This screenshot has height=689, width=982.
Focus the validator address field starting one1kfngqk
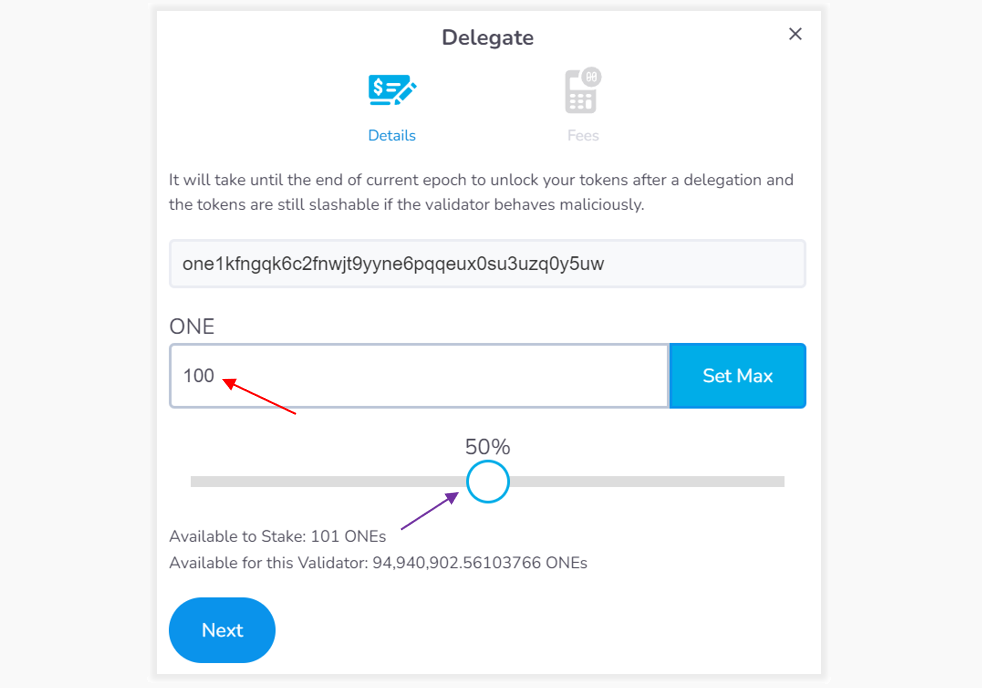click(487, 264)
